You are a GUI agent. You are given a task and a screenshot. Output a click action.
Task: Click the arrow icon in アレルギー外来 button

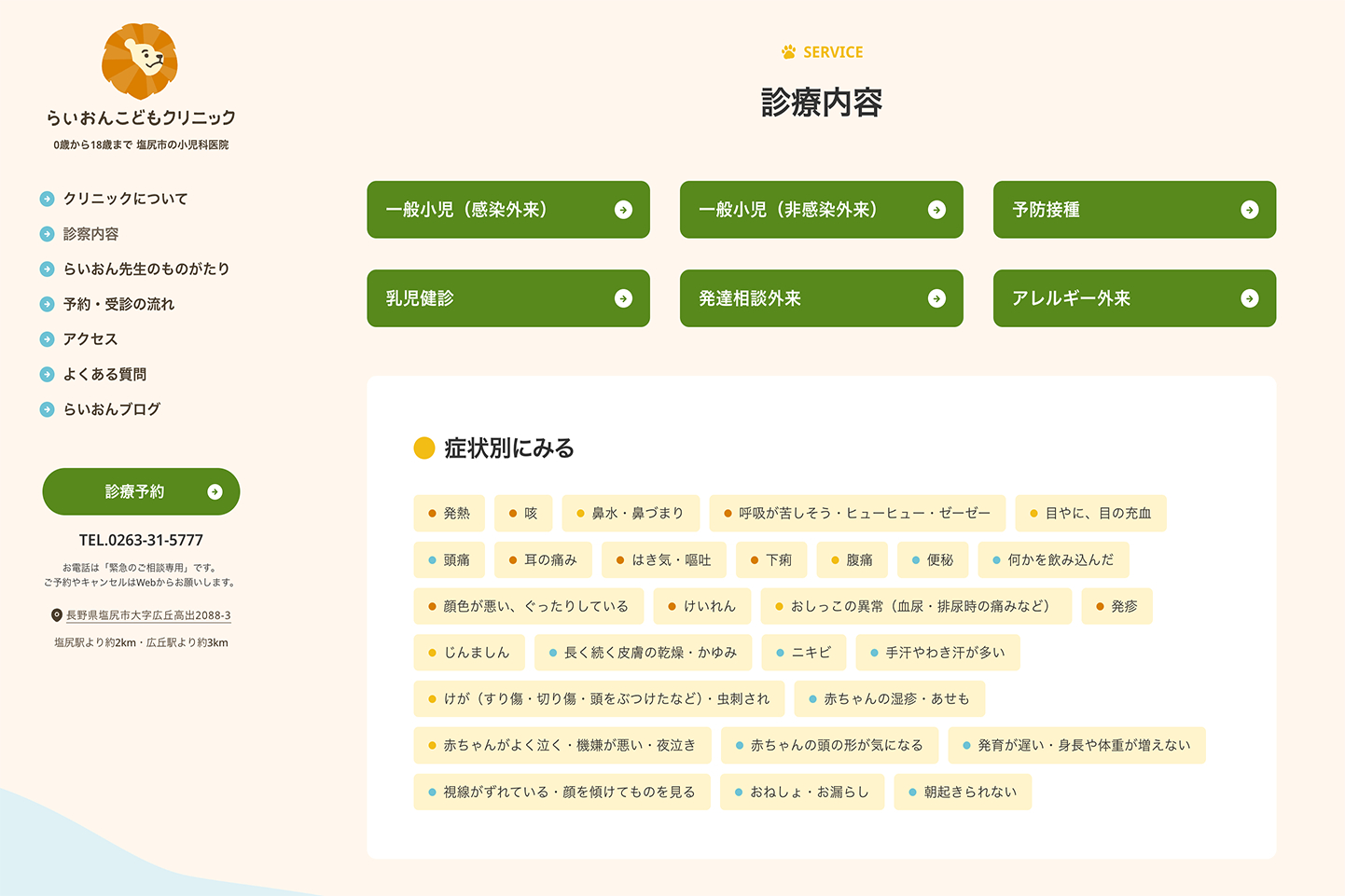point(1249,298)
